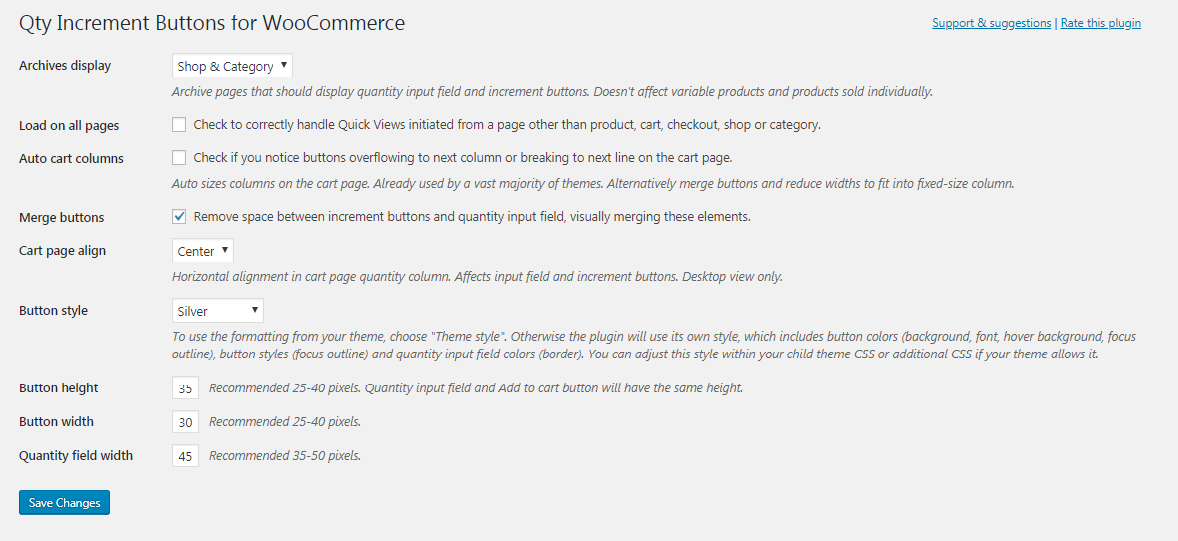Click into the Button width field
Viewport: 1178px width, 541px height.
(185, 422)
